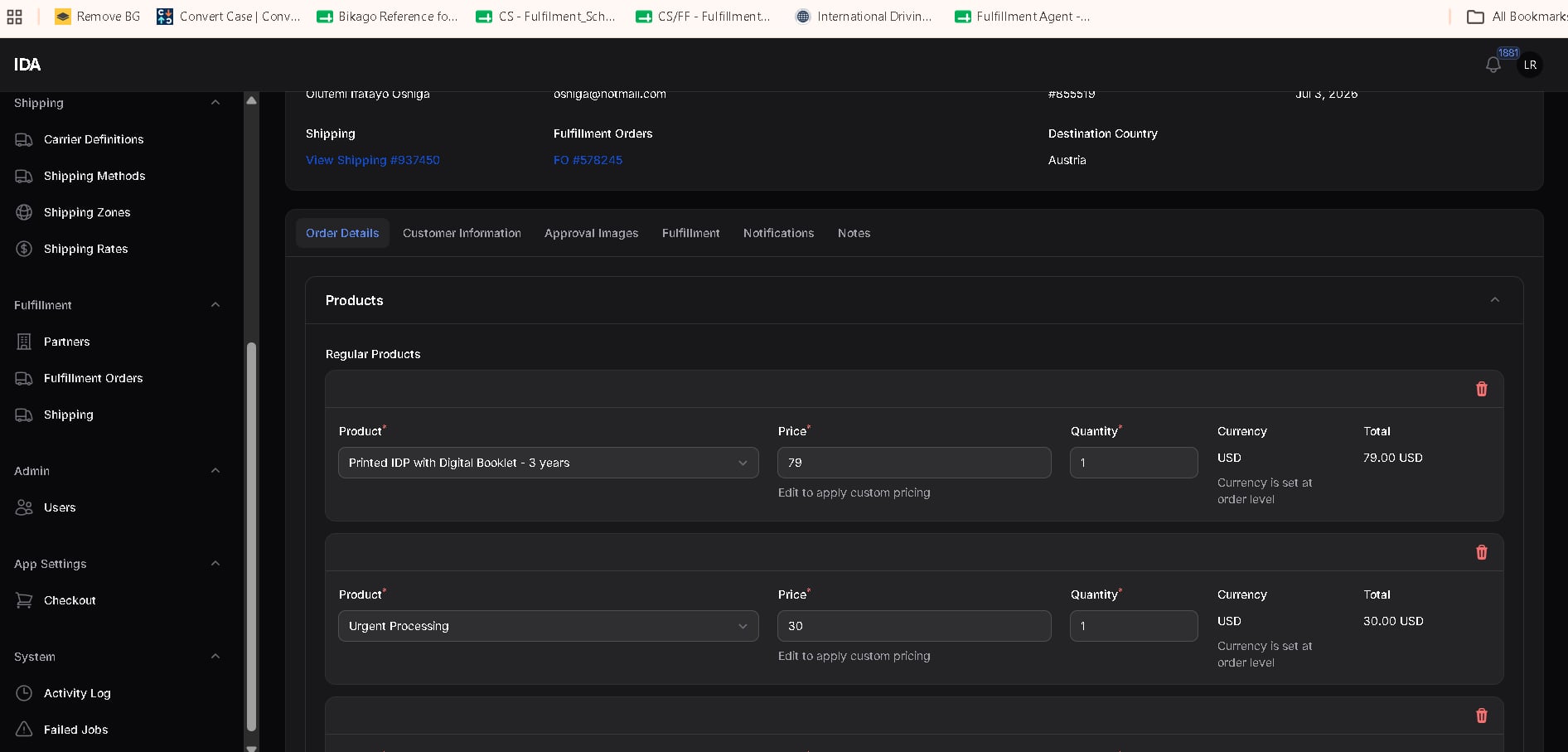Click the sidebar scroll-up arrow
1568x752 pixels.
(251, 100)
